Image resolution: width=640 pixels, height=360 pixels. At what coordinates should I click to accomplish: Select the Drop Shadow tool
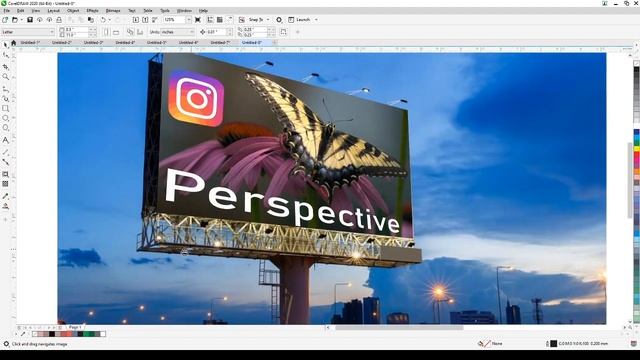coord(5,174)
